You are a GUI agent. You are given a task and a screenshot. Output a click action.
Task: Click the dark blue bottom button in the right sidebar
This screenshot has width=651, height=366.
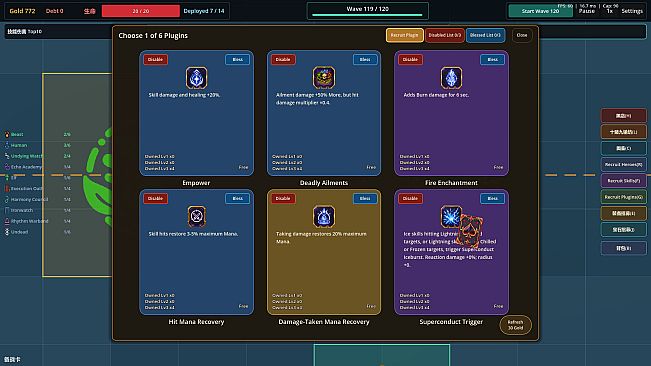(x=624, y=248)
